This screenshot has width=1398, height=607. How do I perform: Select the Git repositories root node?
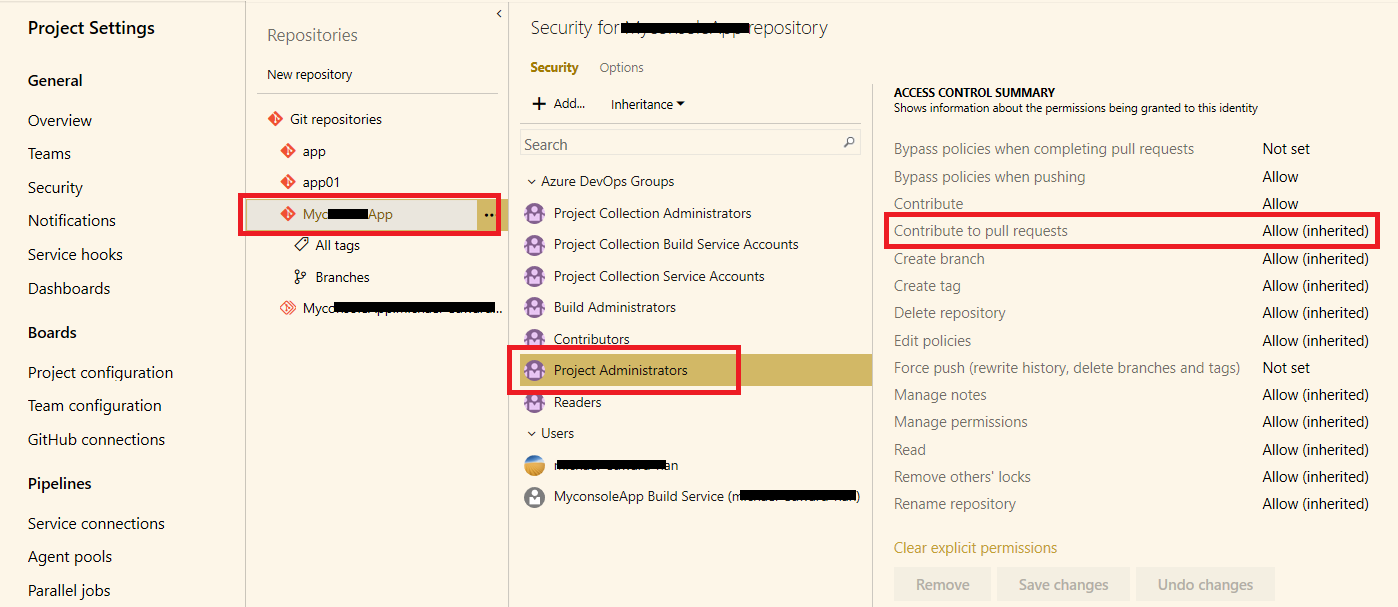tap(336, 119)
